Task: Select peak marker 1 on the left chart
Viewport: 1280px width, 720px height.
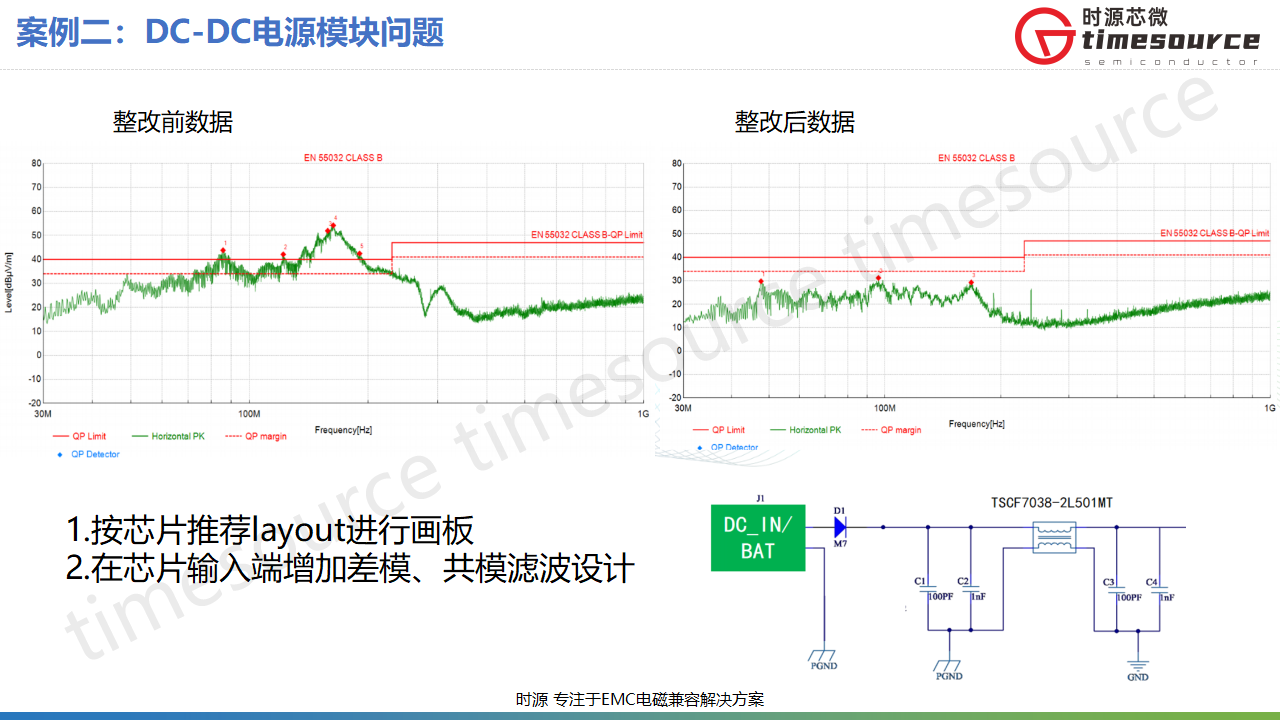Action: pyautogui.click(x=224, y=250)
